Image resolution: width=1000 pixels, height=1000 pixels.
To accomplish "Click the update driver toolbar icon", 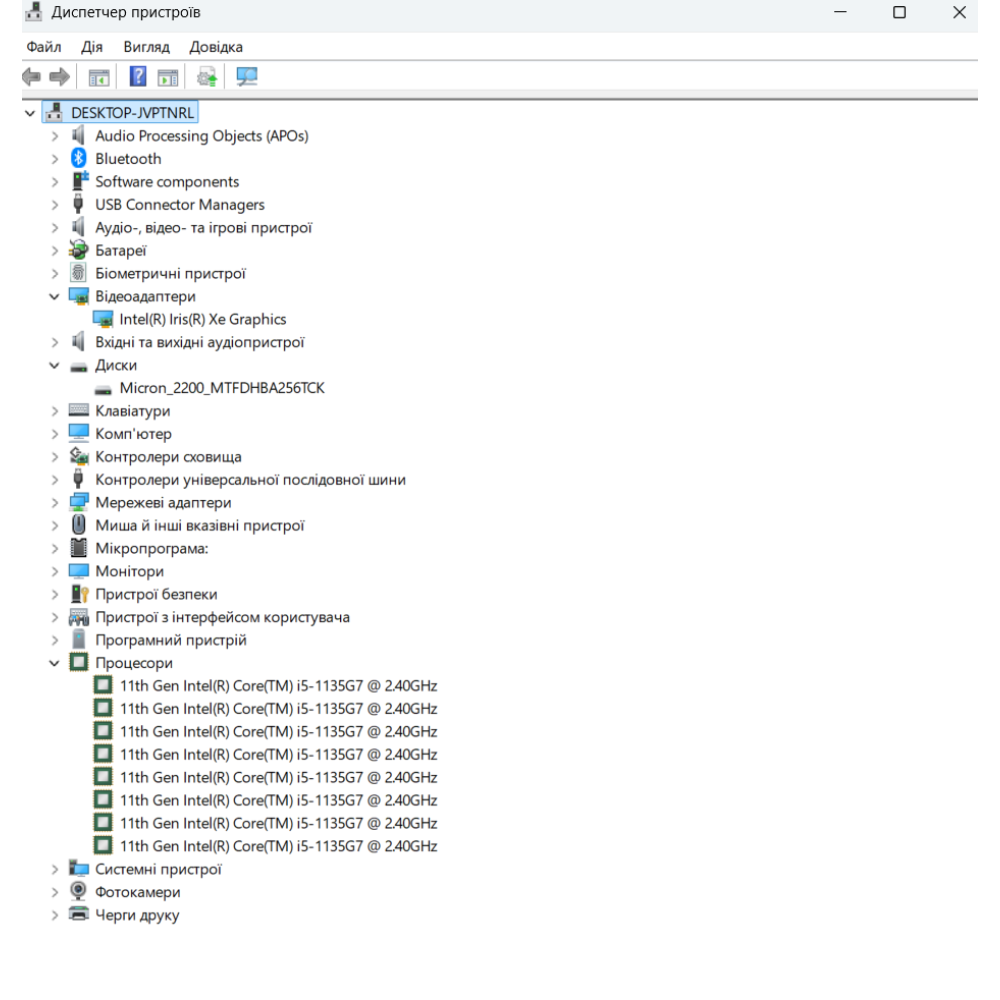I will tap(207, 77).
